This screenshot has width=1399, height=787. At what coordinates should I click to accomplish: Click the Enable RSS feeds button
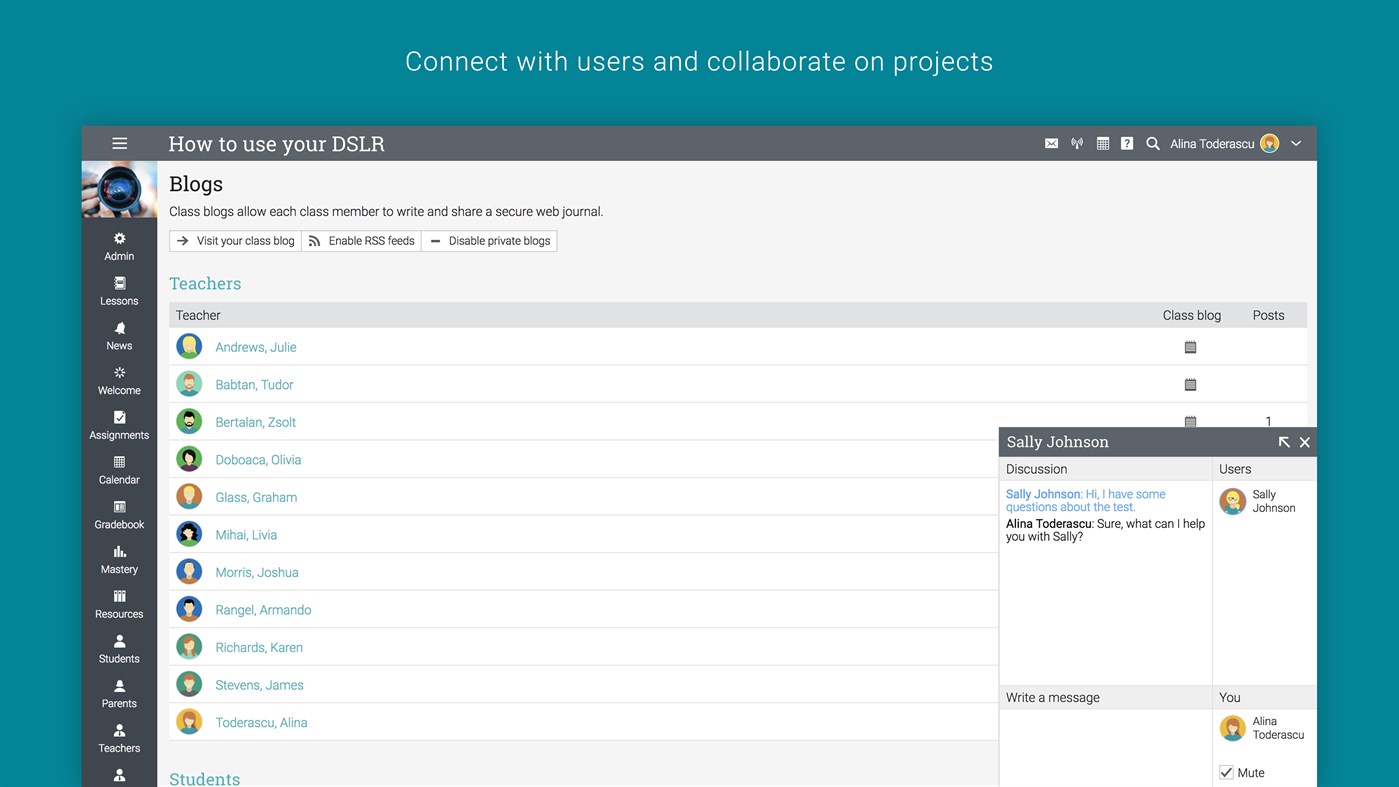click(x=361, y=241)
